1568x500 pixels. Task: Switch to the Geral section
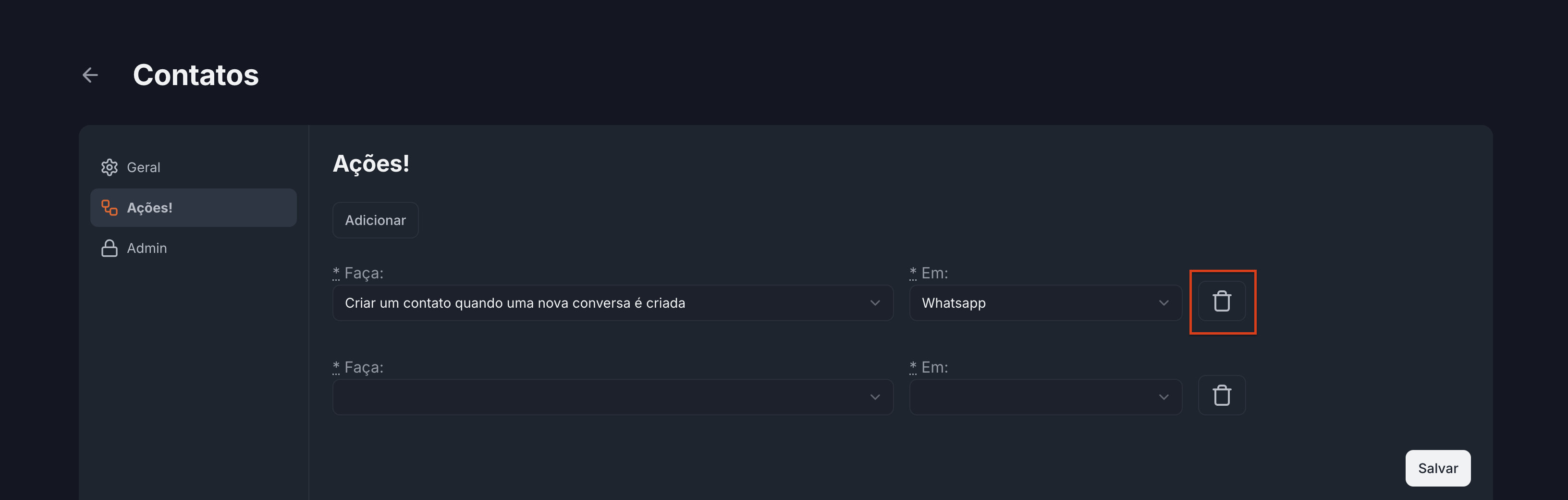(144, 167)
